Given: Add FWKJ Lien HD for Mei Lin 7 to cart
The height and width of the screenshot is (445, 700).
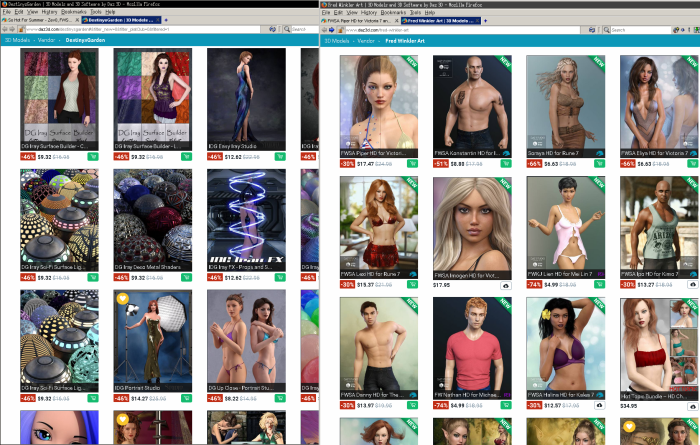Looking at the screenshot, I should click(x=600, y=284).
